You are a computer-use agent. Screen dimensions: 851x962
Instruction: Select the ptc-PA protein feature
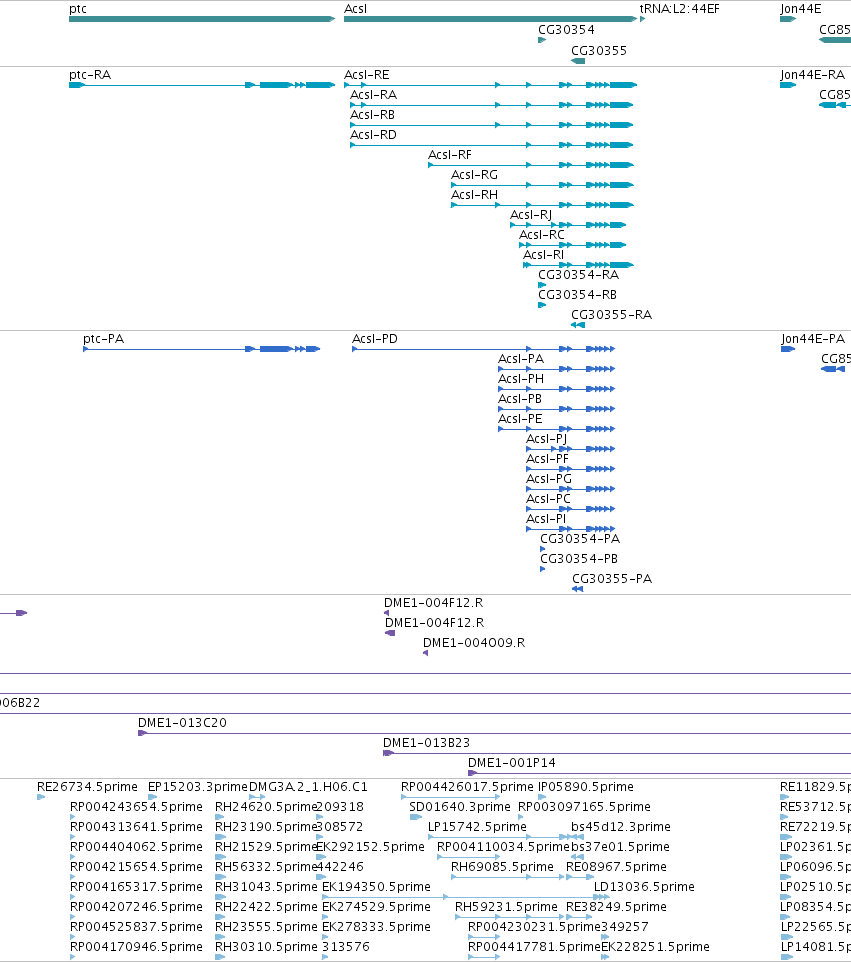202,349
